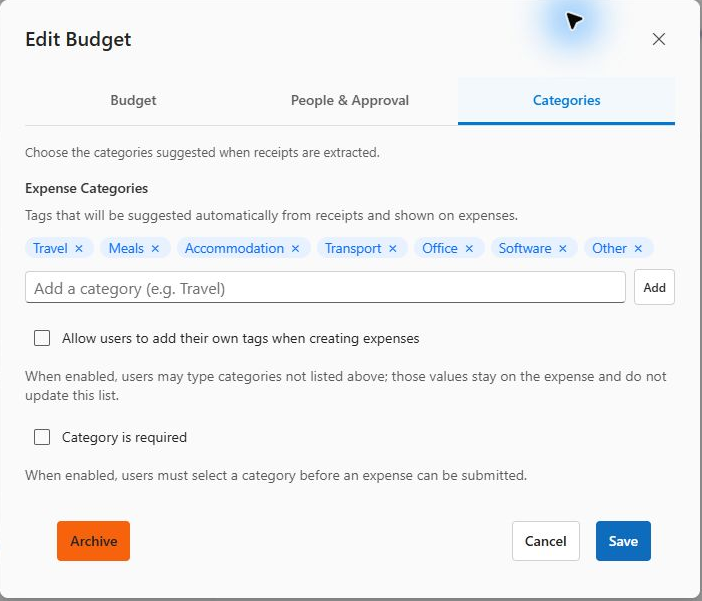The width and height of the screenshot is (702, 601).
Task: Focus the Add a category input field
Action: (x=325, y=288)
